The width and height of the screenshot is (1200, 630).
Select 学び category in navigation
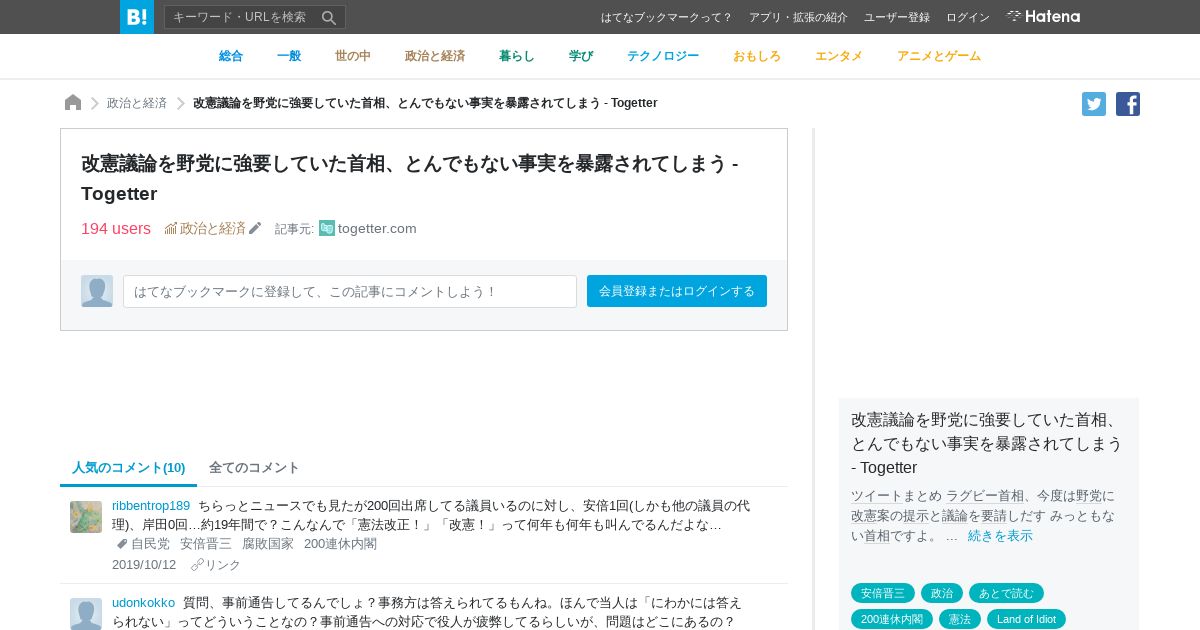[x=581, y=56]
